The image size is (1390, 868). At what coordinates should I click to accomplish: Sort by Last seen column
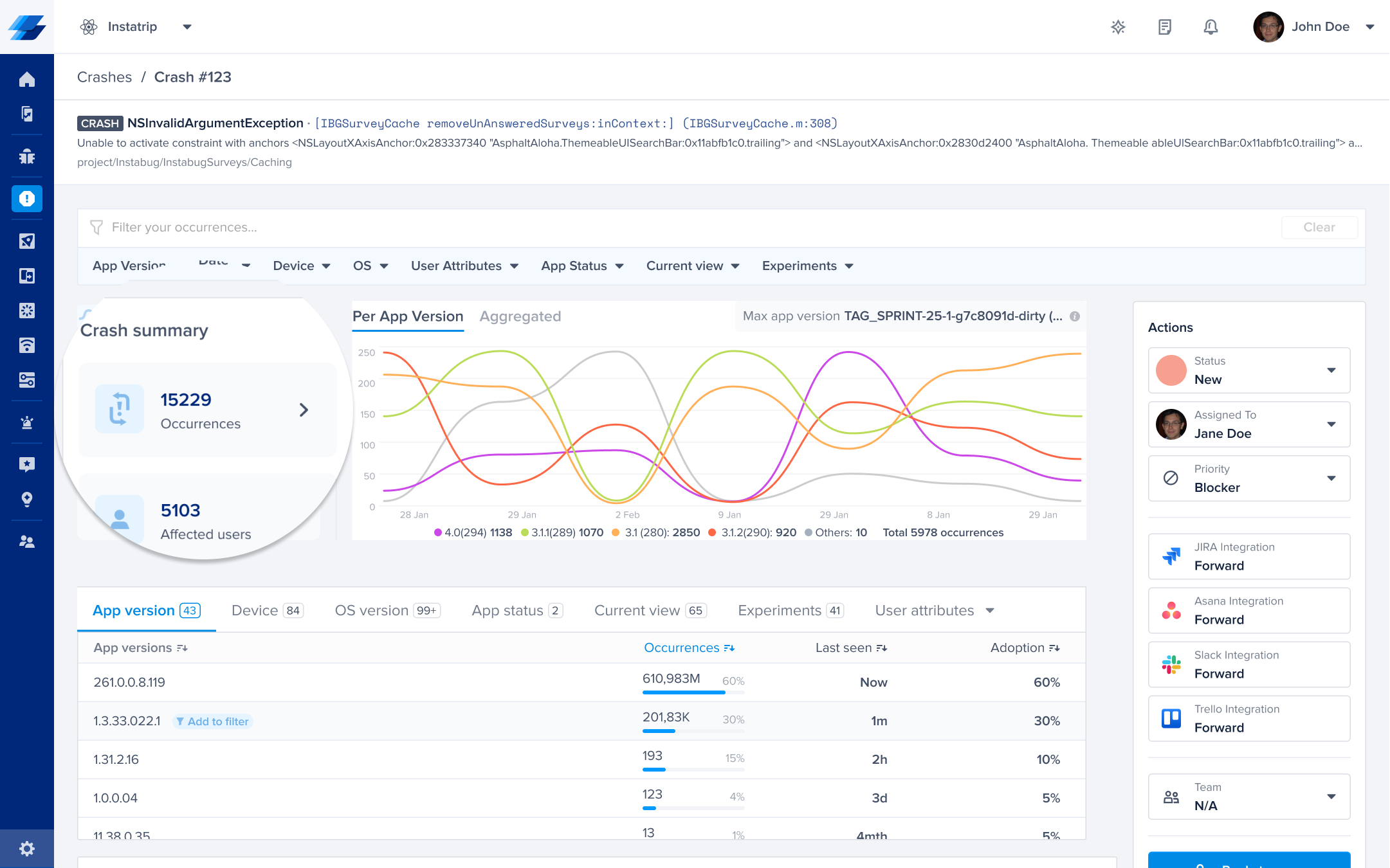851,648
